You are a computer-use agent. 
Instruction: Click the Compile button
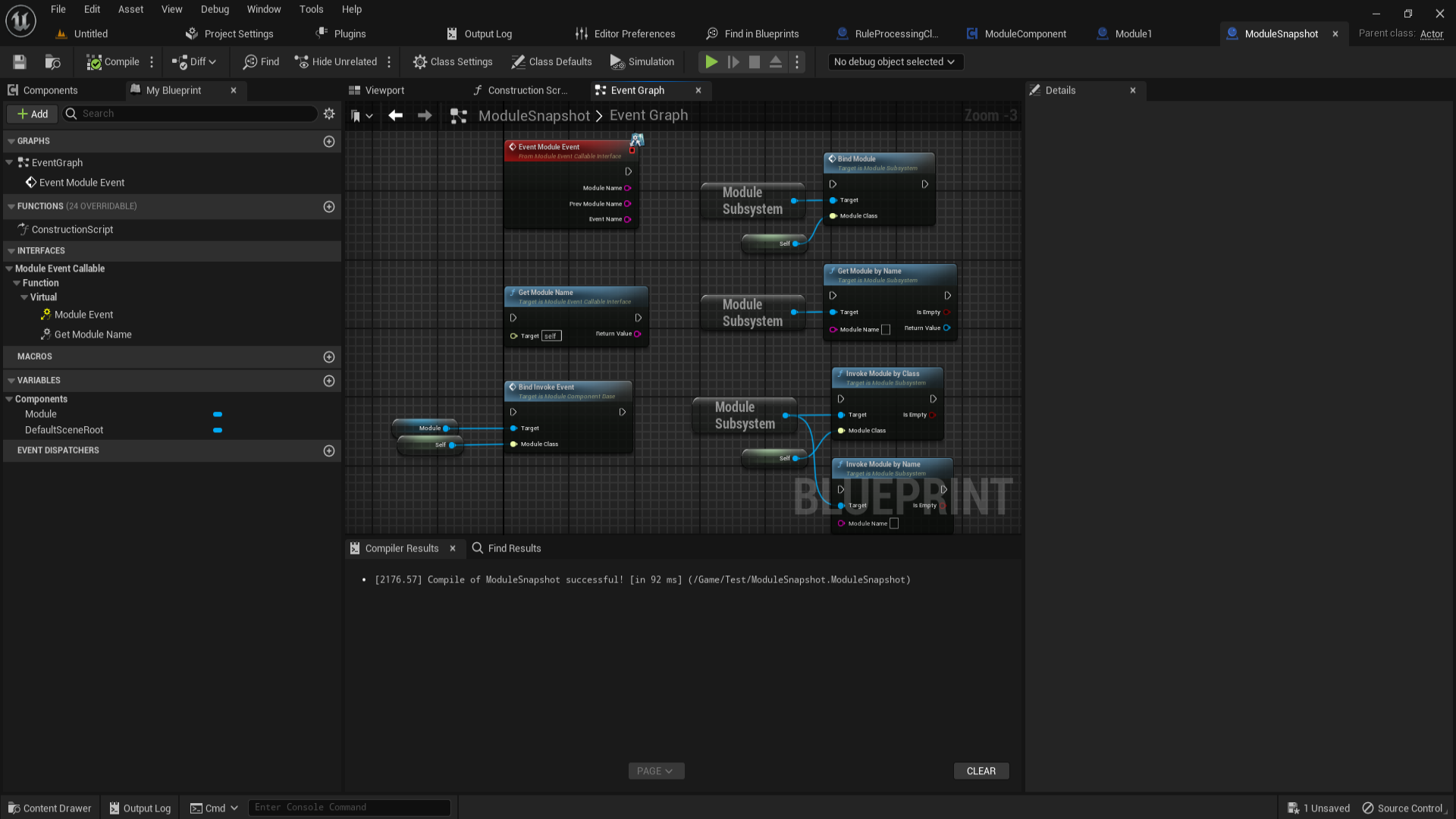point(112,62)
